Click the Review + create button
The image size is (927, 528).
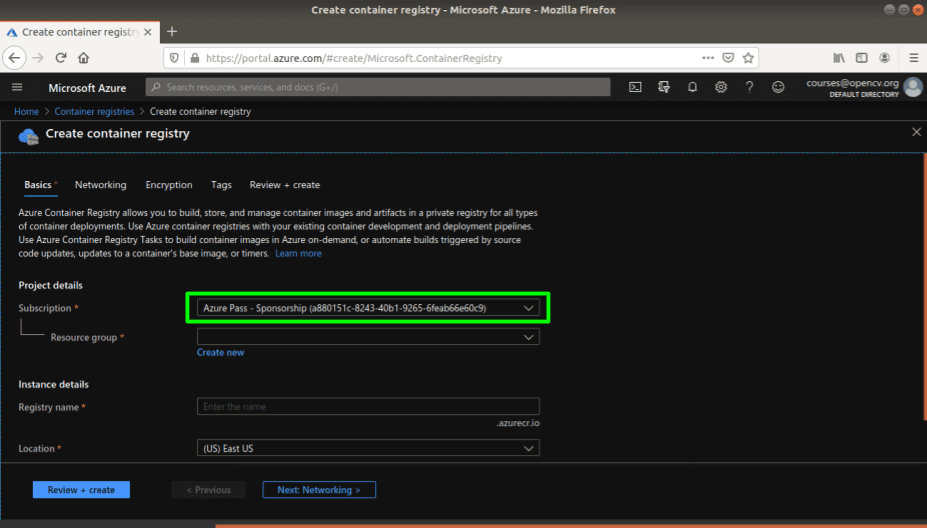(81, 490)
